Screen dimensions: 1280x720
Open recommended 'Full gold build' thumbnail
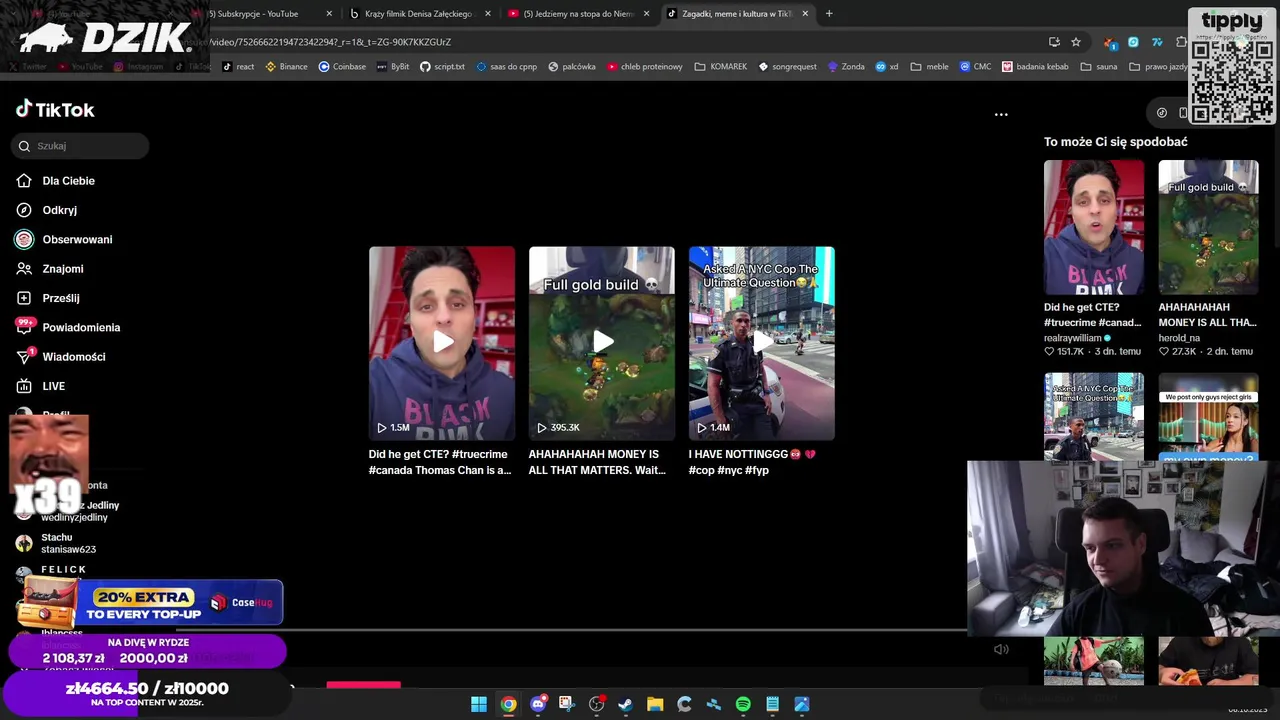[x=1208, y=228]
